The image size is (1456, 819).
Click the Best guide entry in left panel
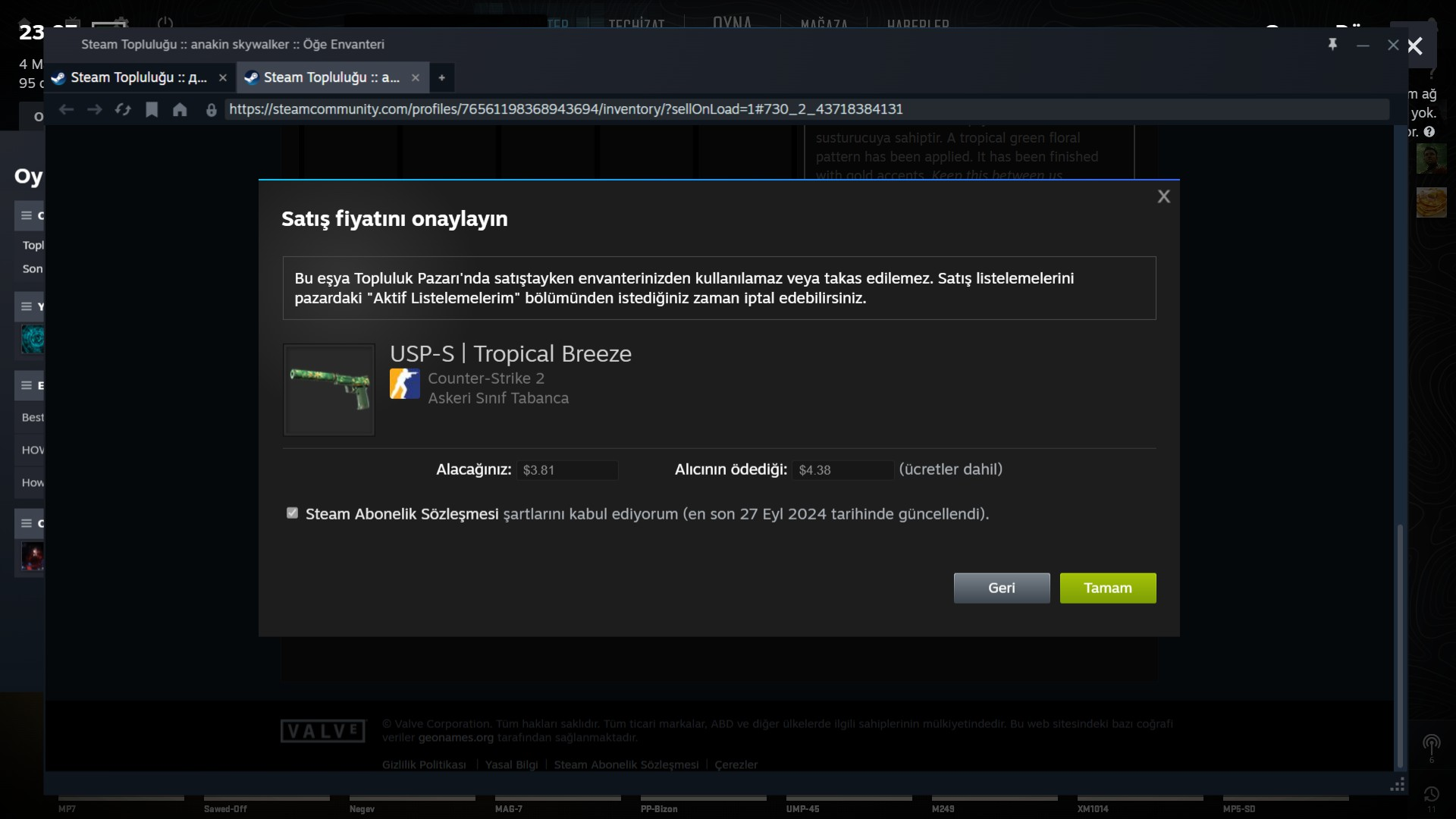(33, 417)
